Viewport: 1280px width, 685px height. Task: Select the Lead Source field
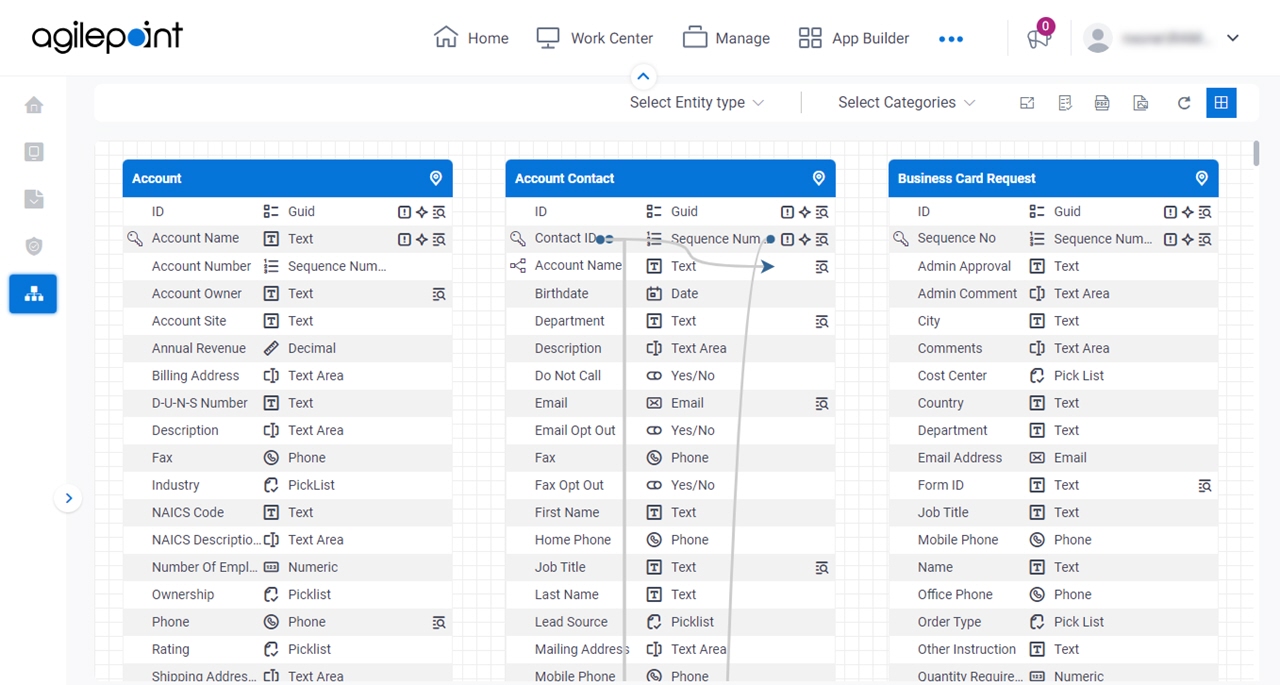[x=670, y=622]
